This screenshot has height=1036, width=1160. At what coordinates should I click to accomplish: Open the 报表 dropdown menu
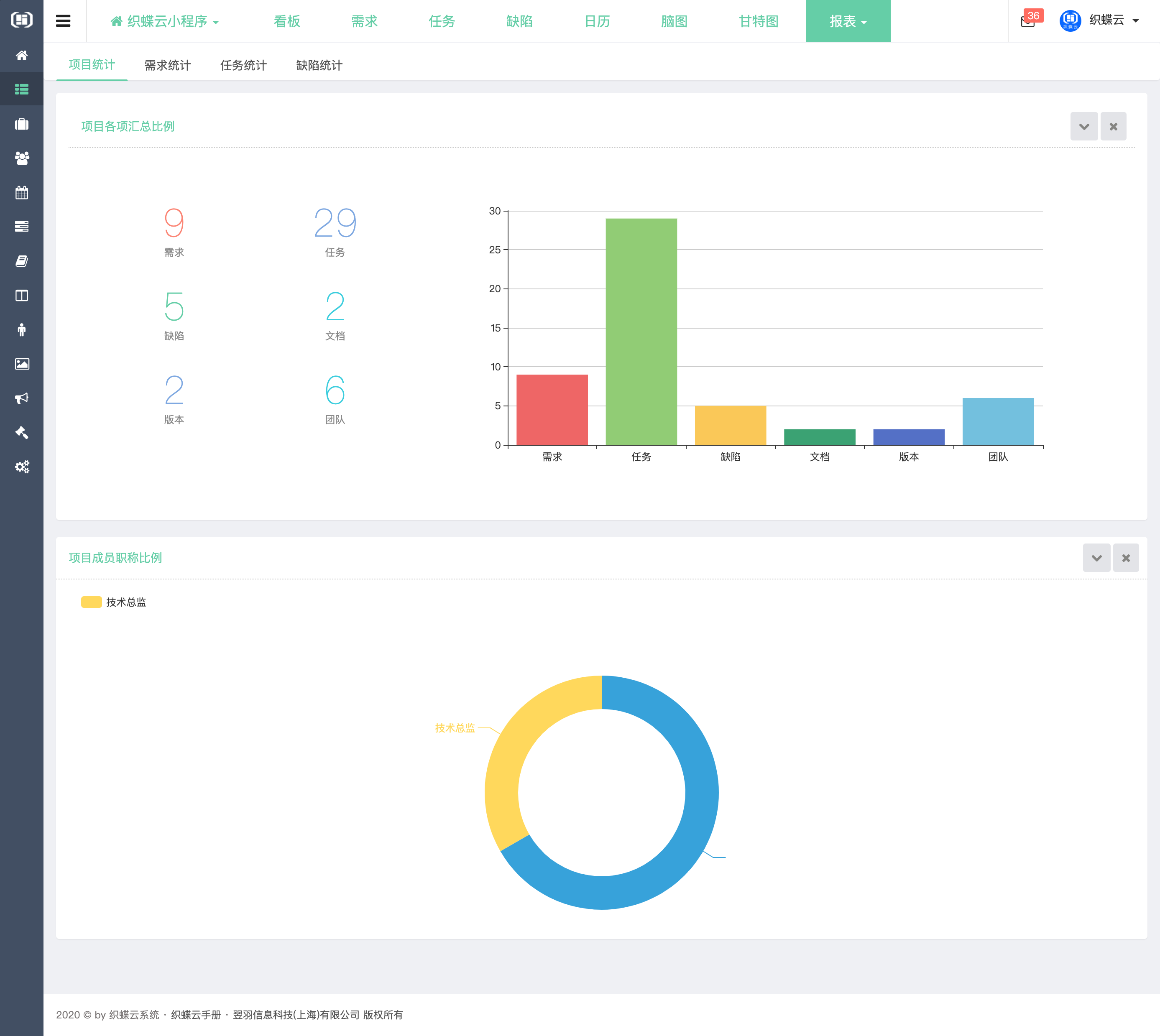(847, 22)
